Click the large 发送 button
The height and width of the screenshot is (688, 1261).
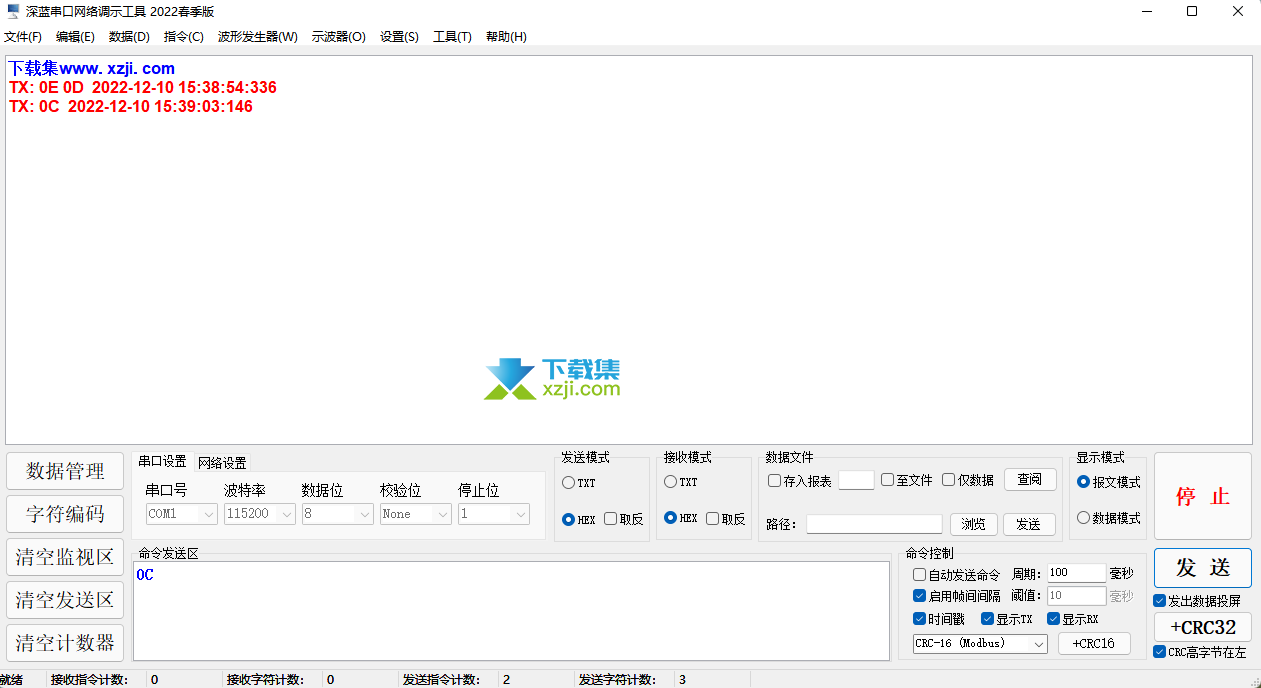click(1203, 568)
